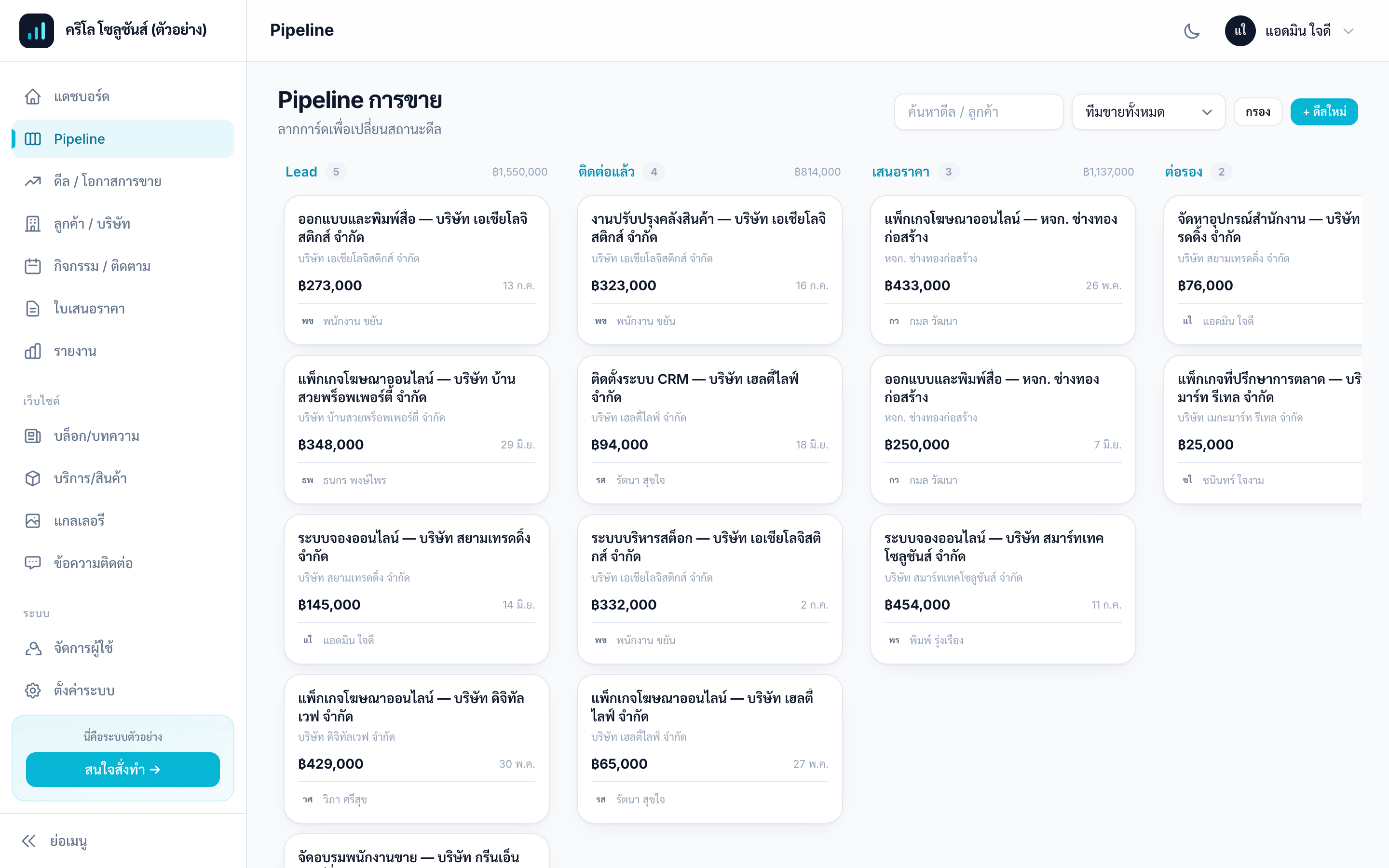Click owner พิมพ์ รุ่งเรือง on deal card

pyautogui.click(x=936, y=640)
